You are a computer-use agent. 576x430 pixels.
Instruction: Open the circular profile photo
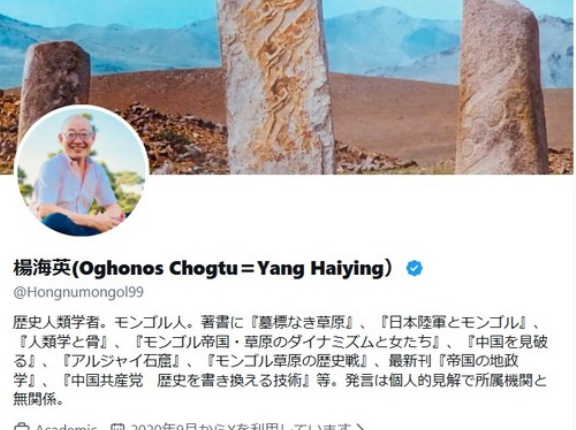pyautogui.click(x=82, y=173)
